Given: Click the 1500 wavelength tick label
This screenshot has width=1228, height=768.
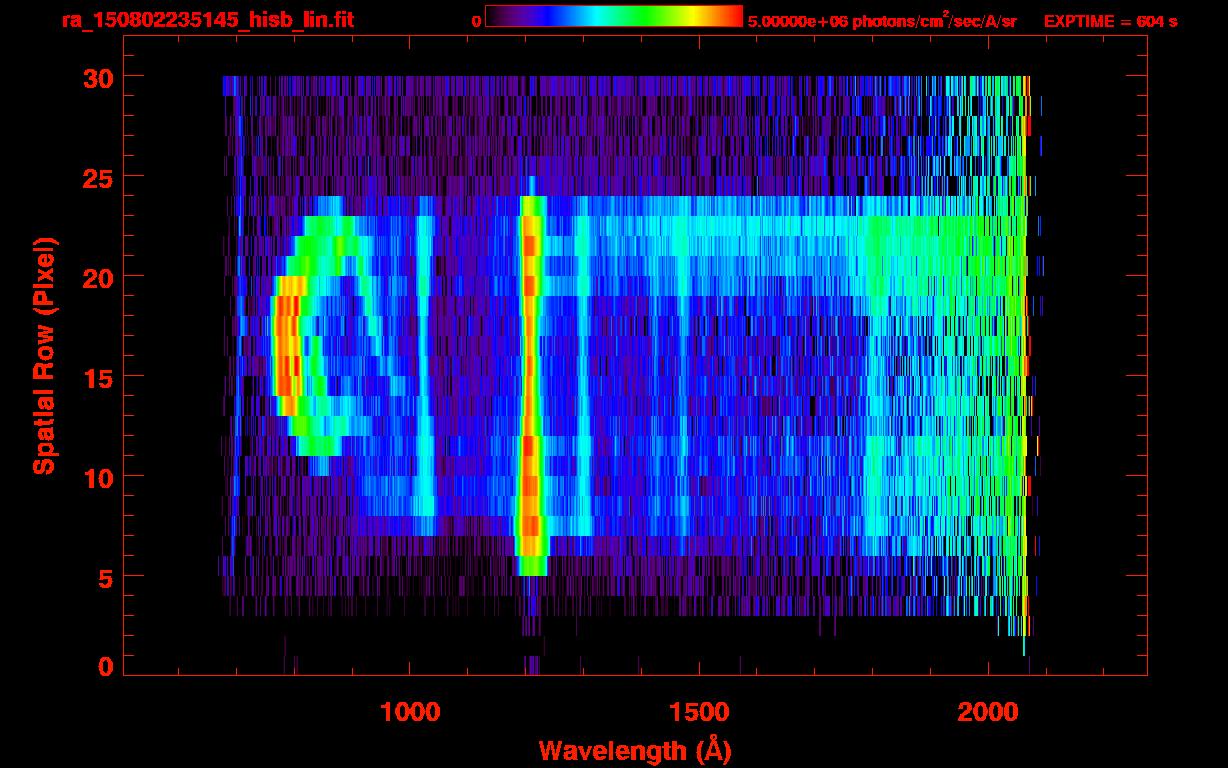Looking at the screenshot, I should coord(699,712).
